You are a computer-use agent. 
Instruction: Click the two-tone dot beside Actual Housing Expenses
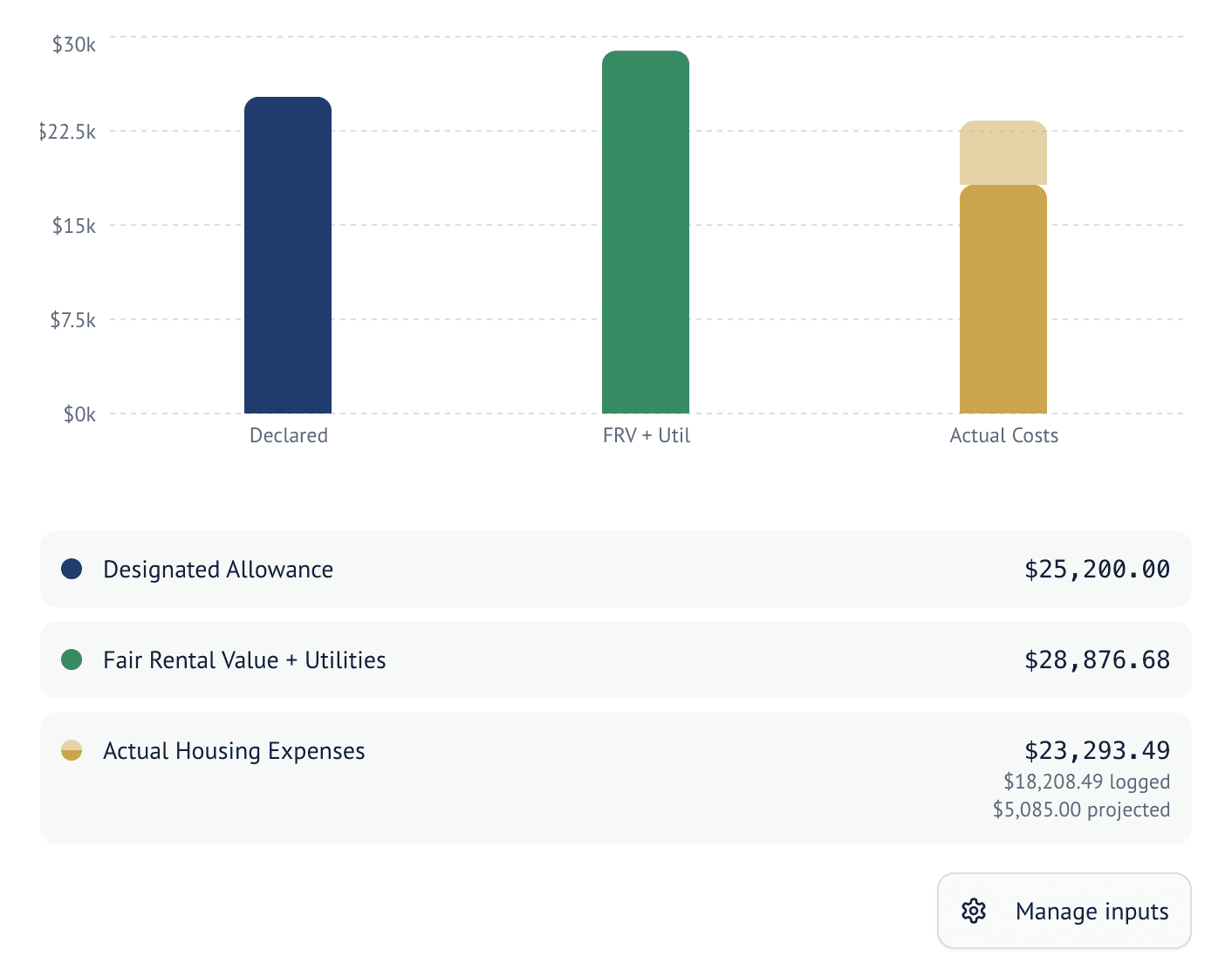72,750
